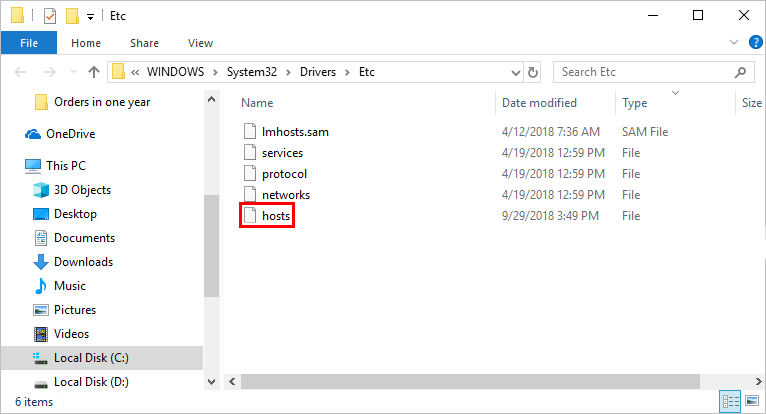Open OneDrive in navigation pane

tap(70, 134)
